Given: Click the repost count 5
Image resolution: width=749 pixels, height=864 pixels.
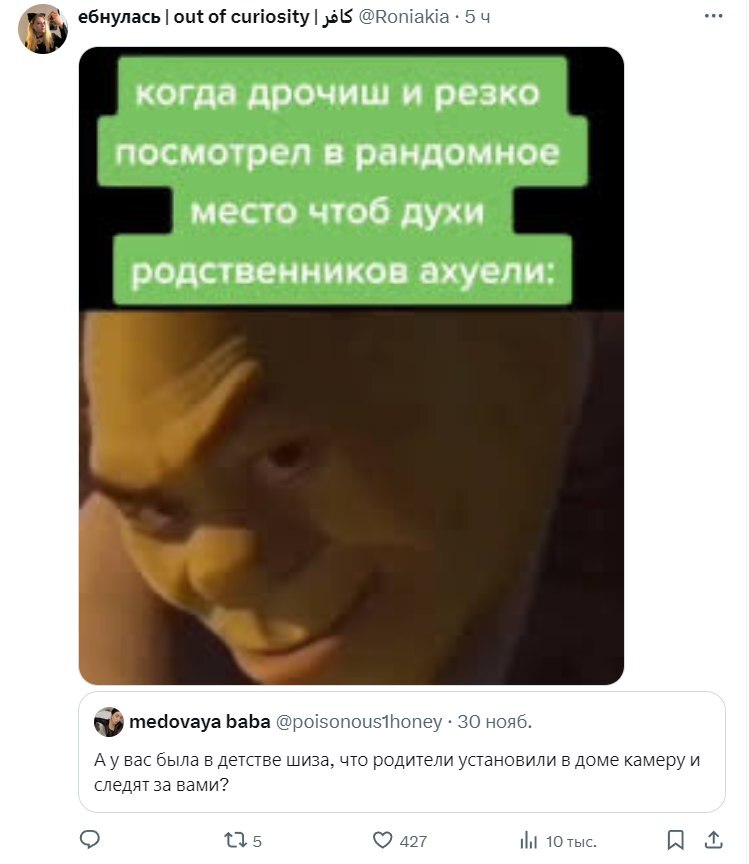Looking at the screenshot, I should coord(257,841).
